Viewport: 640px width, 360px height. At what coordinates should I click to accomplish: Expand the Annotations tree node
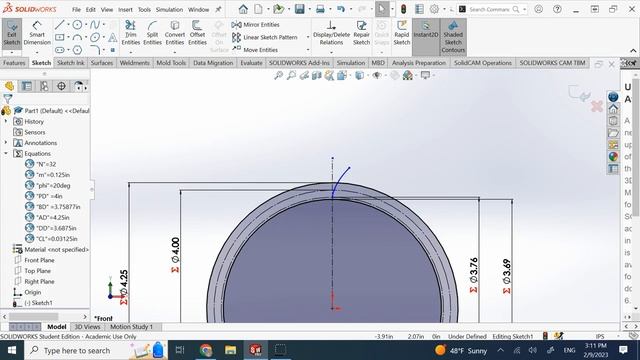6,143
